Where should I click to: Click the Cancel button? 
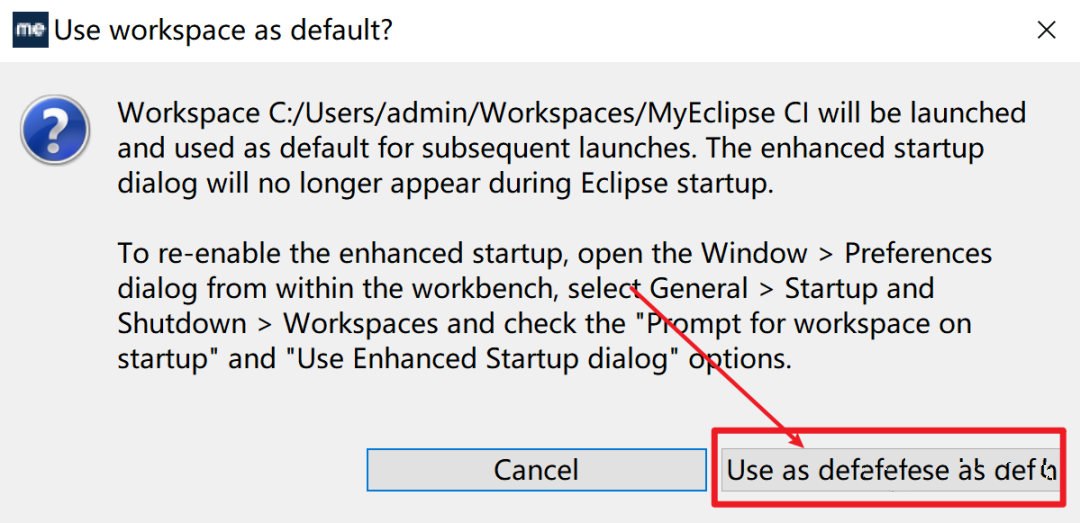tap(536, 470)
